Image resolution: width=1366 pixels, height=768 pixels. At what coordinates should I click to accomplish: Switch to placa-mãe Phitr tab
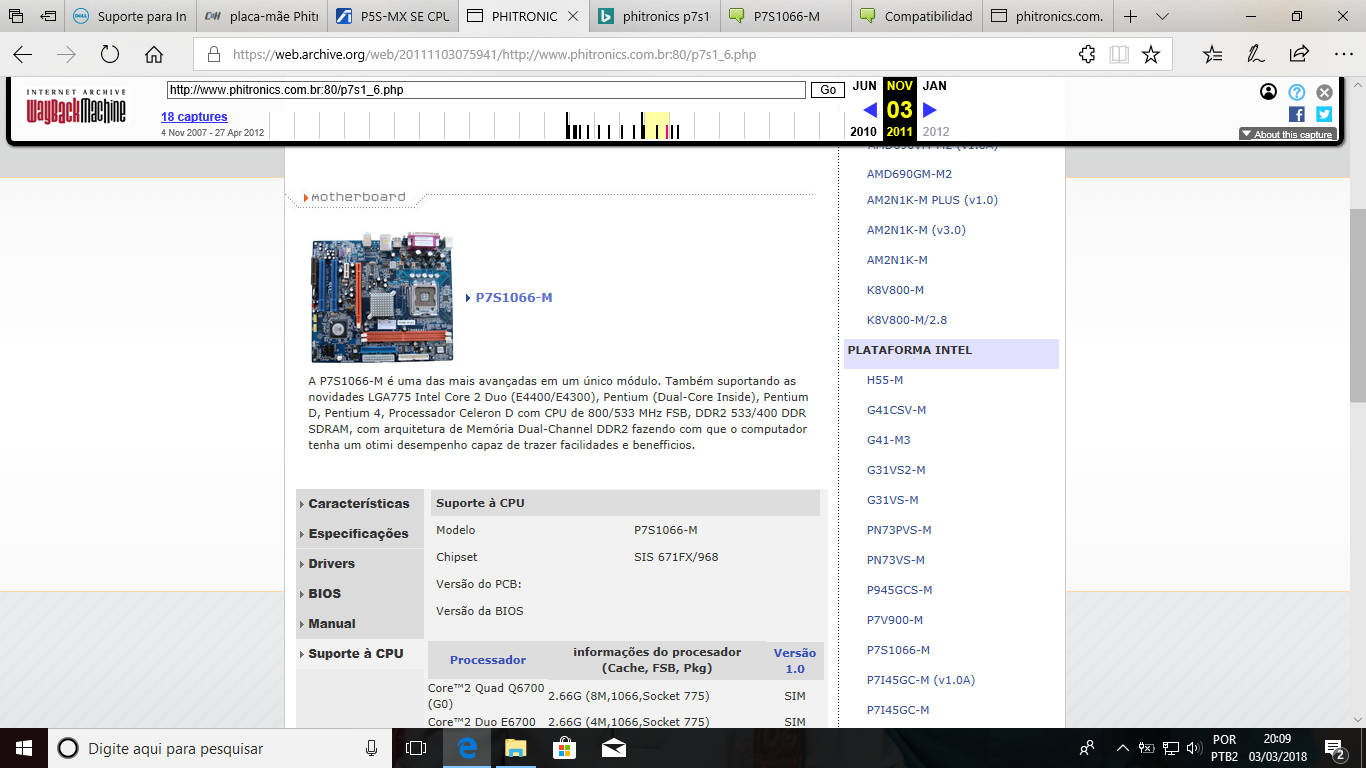tap(260, 17)
